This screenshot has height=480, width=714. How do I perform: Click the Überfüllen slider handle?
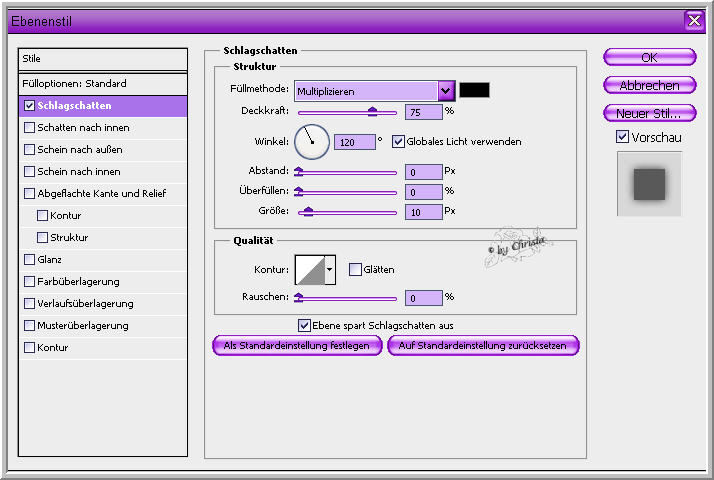pos(299,191)
